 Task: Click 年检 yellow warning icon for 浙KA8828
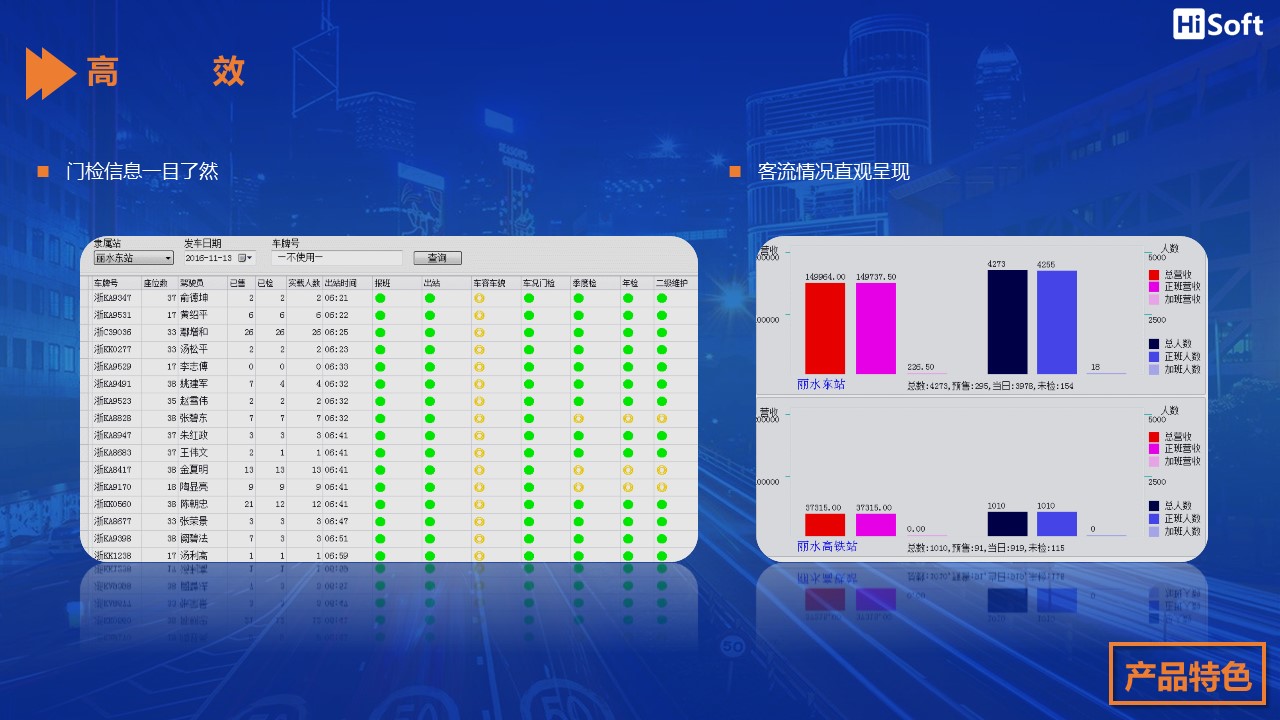coord(628,418)
